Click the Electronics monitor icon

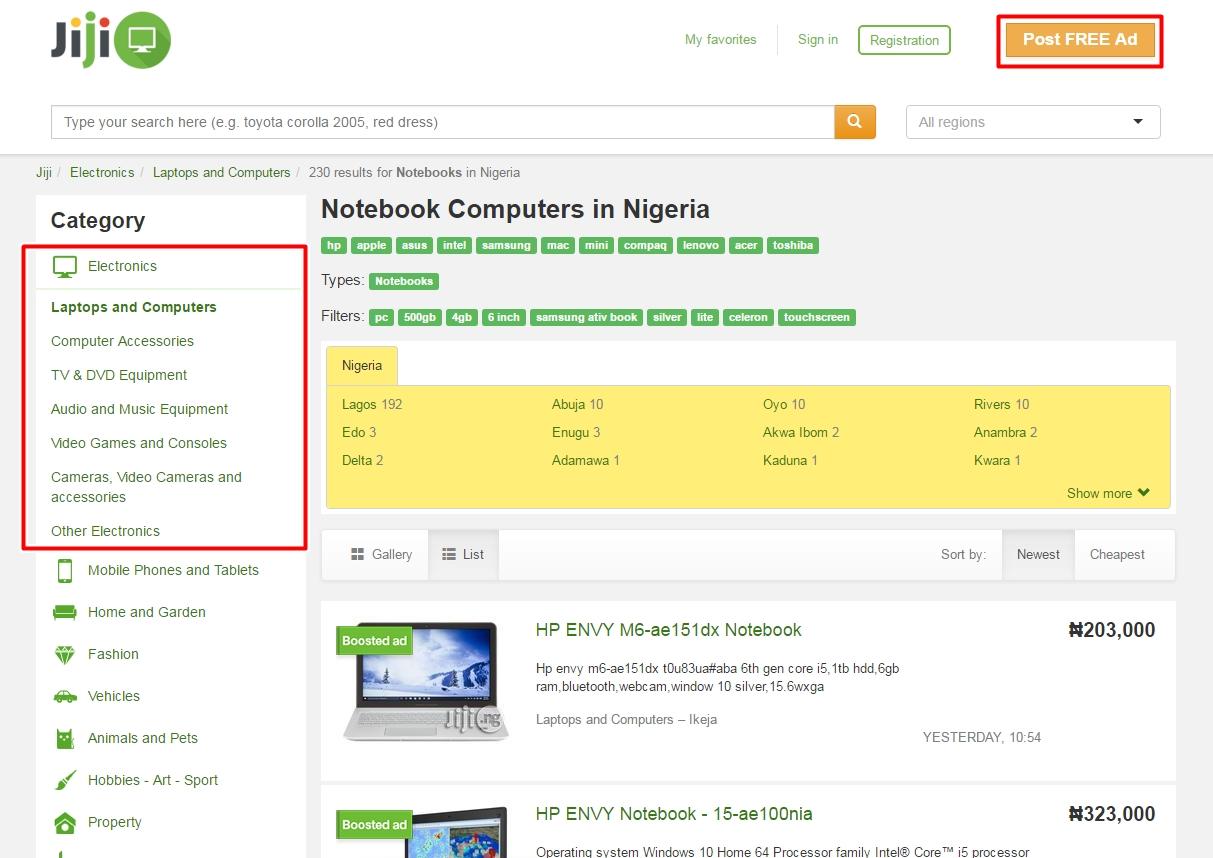coord(65,266)
